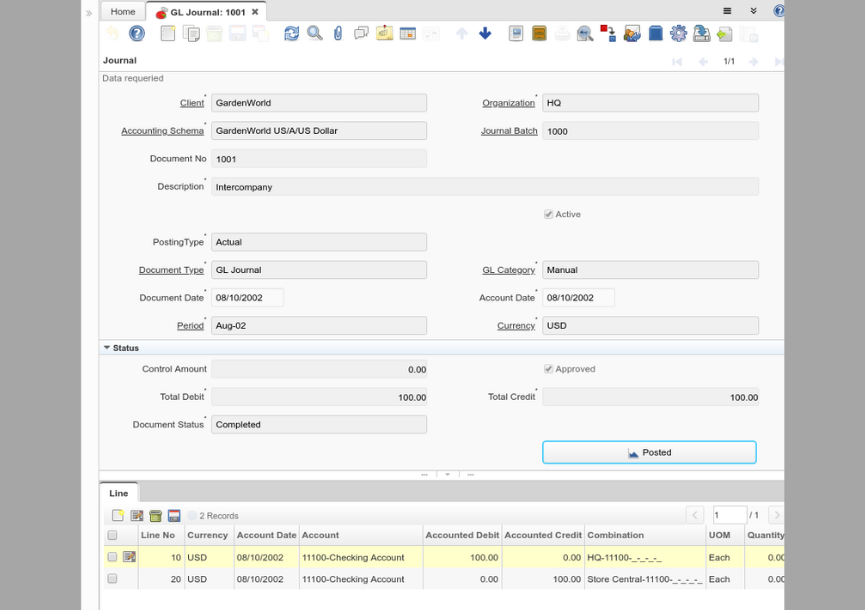Follow the GL Category label link

(509, 270)
